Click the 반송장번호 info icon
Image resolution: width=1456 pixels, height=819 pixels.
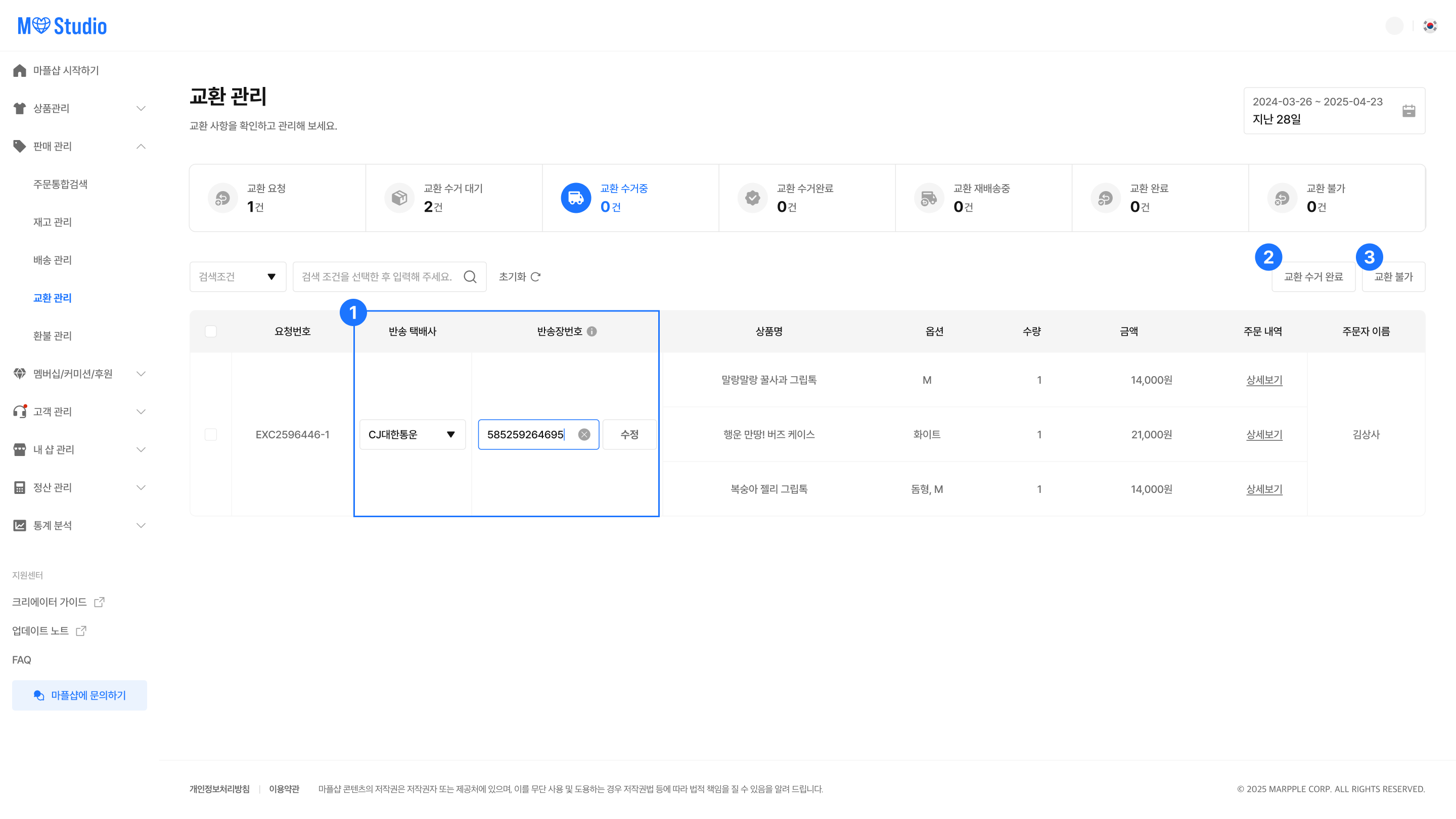592,331
